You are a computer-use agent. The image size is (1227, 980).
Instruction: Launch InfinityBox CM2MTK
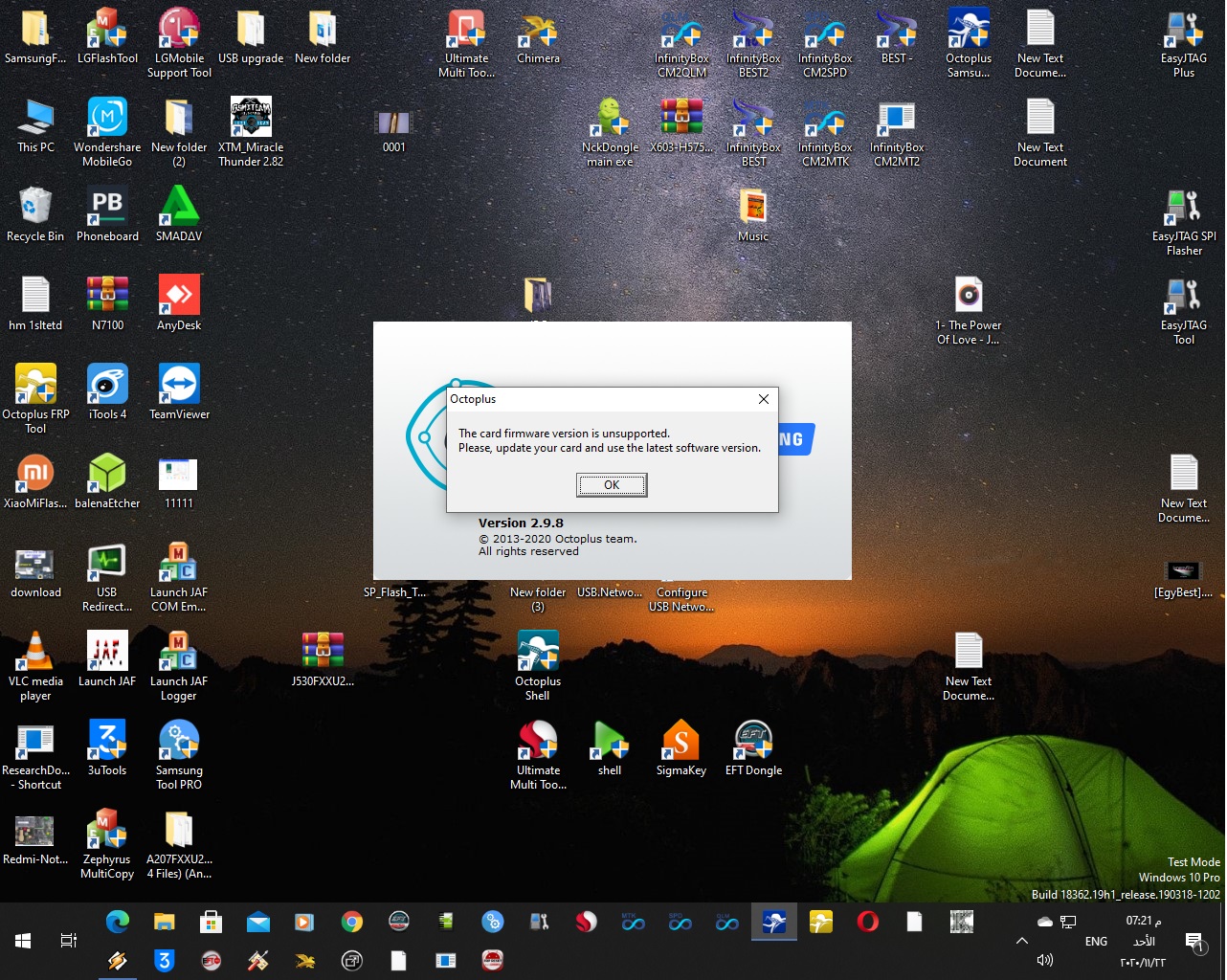[x=825, y=132]
